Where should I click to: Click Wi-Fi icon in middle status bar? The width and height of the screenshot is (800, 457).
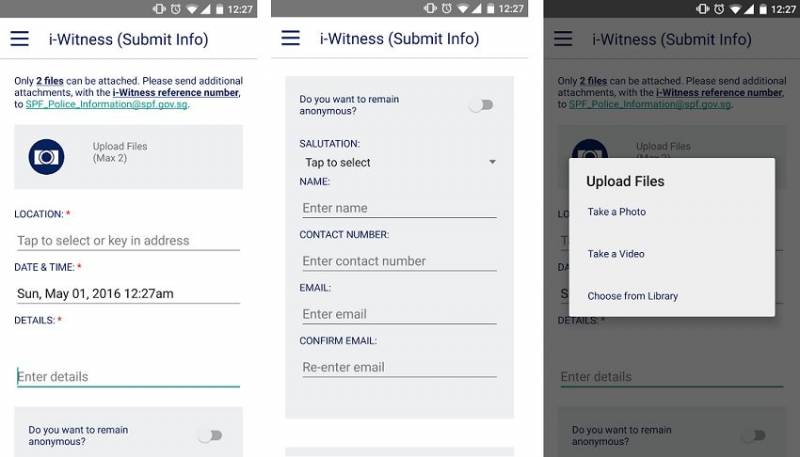click(463, 8)
